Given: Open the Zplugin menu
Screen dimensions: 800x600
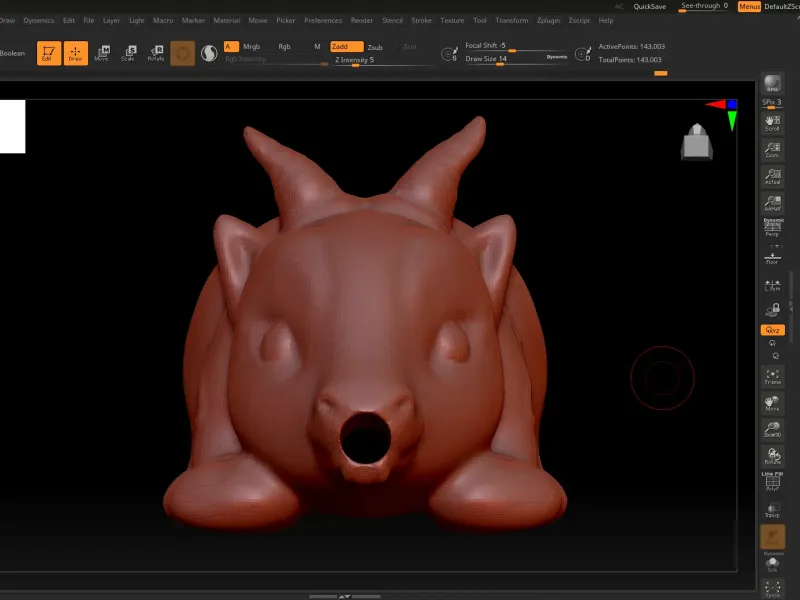Looking at the screenshot, I should click(x=548, y=20).
